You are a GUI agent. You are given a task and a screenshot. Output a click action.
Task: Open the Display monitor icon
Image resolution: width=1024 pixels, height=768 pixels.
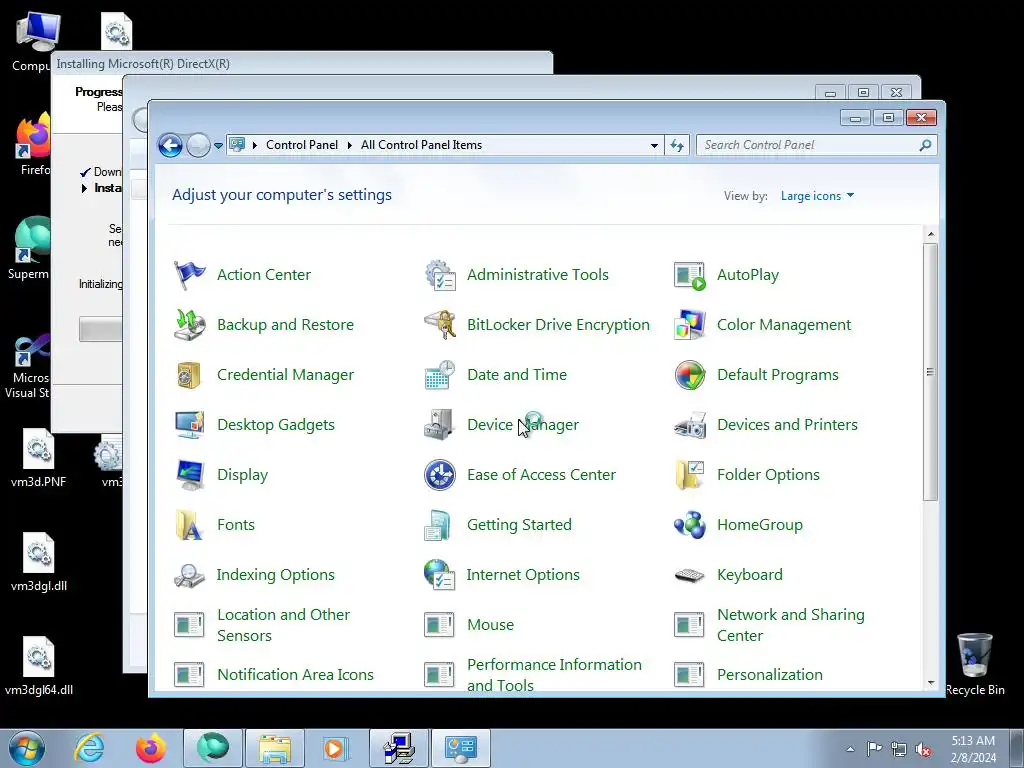coord(189,475)
